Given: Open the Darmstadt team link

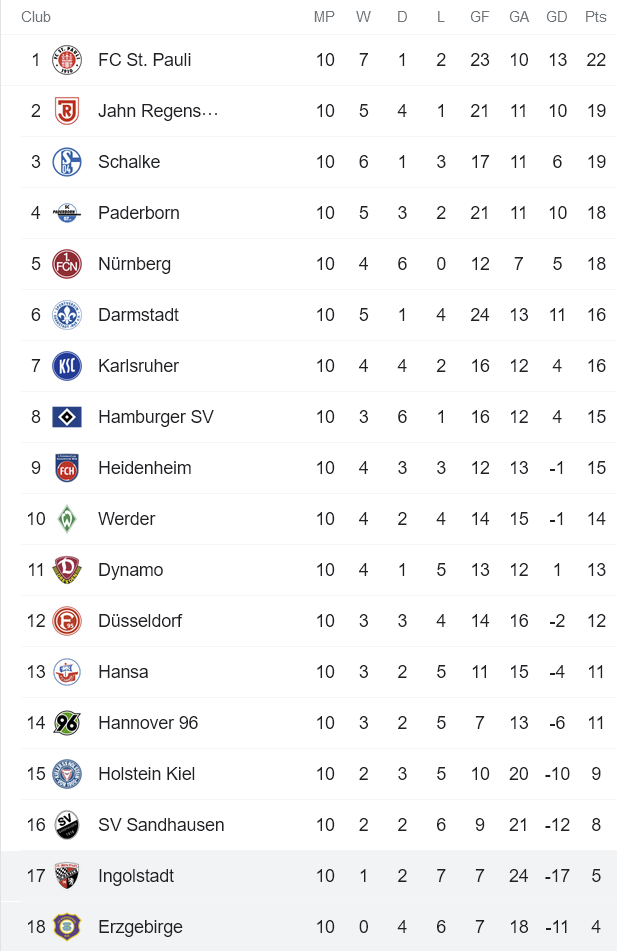Looking at the screenshot, I should pos(138,315).
